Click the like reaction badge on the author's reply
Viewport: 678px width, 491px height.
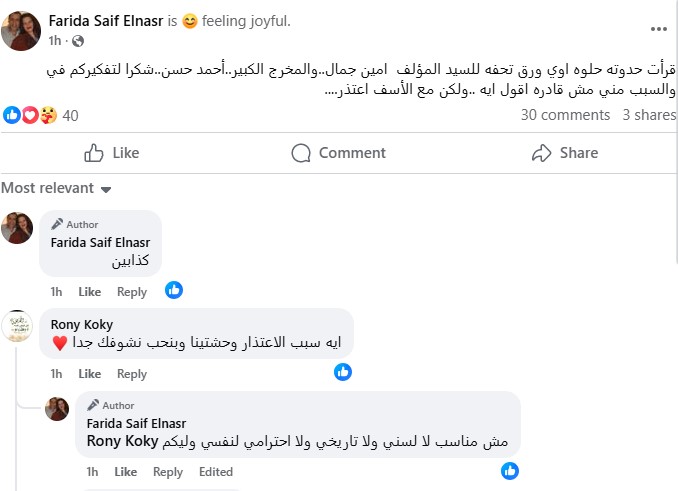click(509, 470)
